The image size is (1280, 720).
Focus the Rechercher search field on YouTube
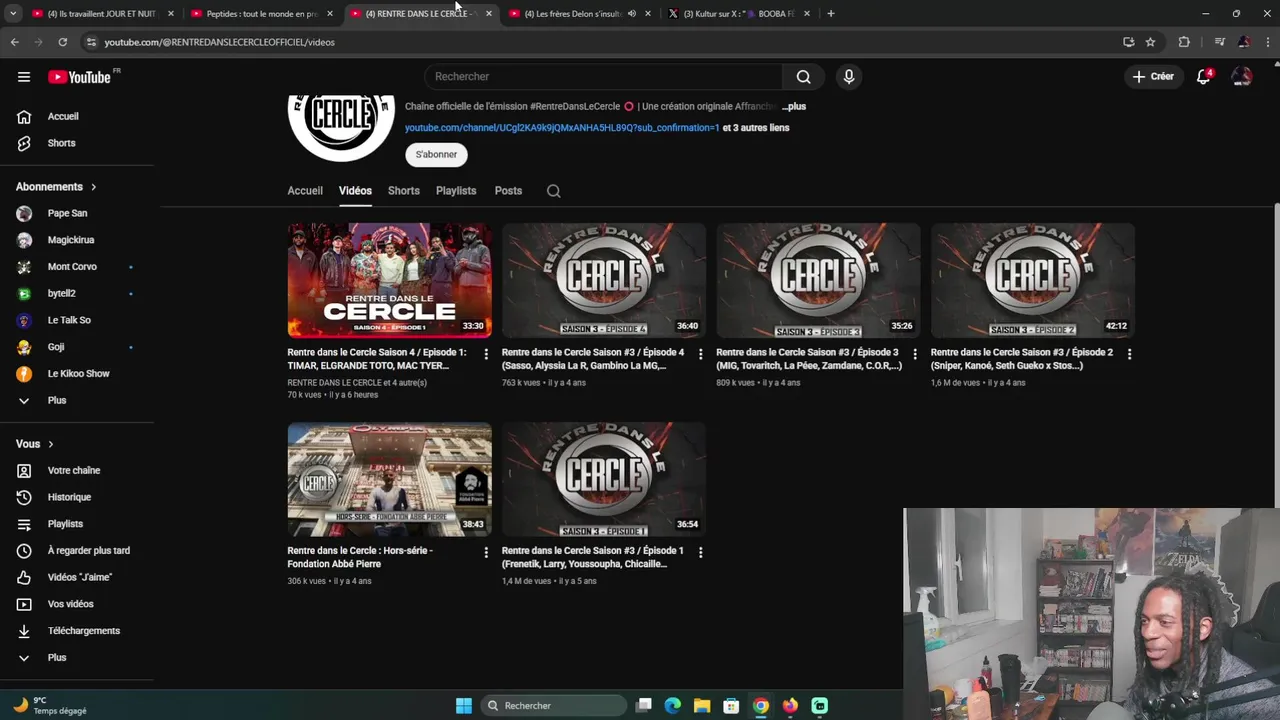(604, 77)
